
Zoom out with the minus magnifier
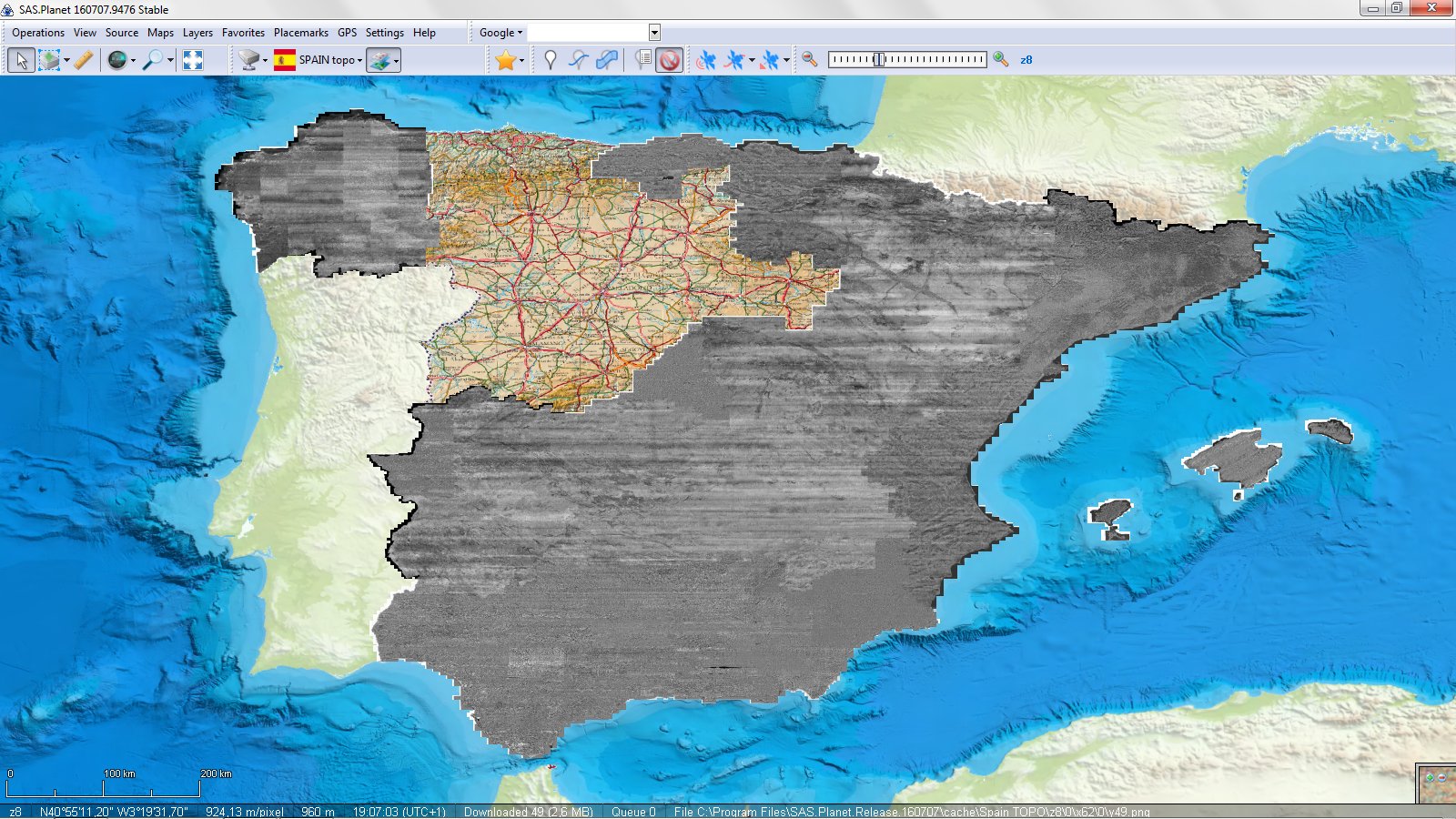coord(809,60)
